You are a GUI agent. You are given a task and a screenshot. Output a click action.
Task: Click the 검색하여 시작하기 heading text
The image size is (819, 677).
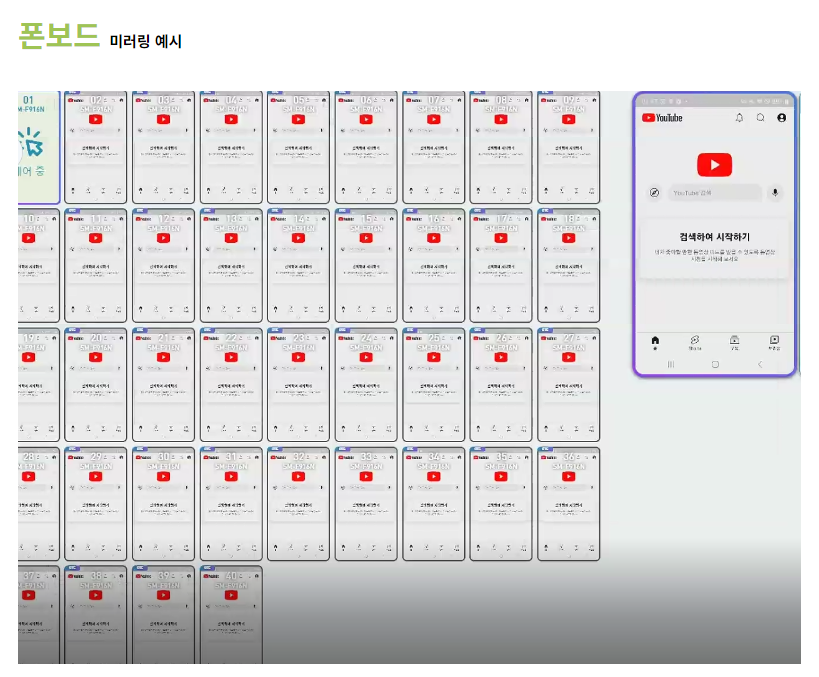[x=714, y=237]
